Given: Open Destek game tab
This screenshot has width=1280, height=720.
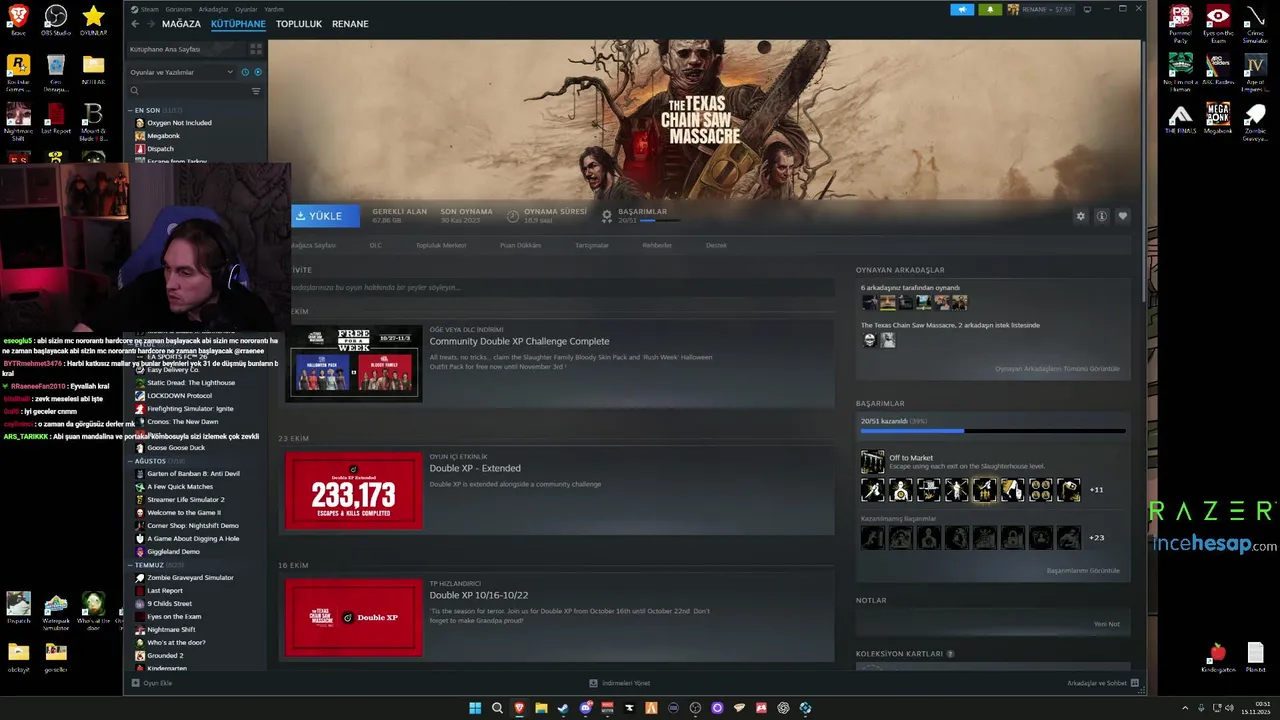Looking at the screenshot, I should (716, 245).
